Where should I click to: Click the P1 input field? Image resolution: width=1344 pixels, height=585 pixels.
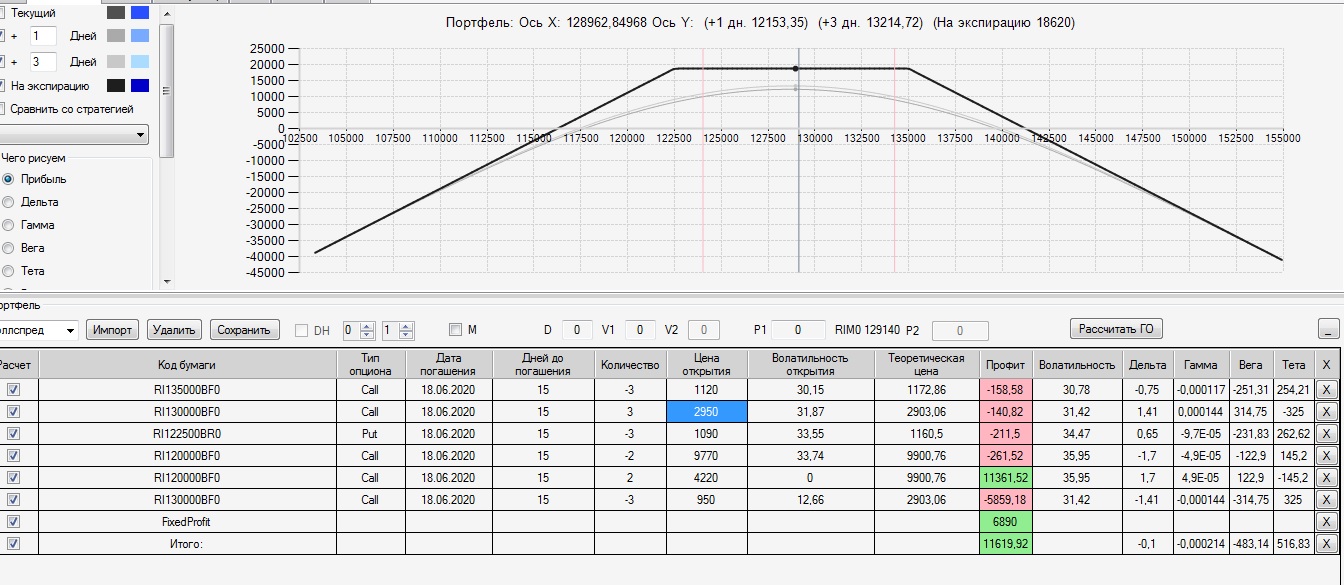[x=798, y=329]
